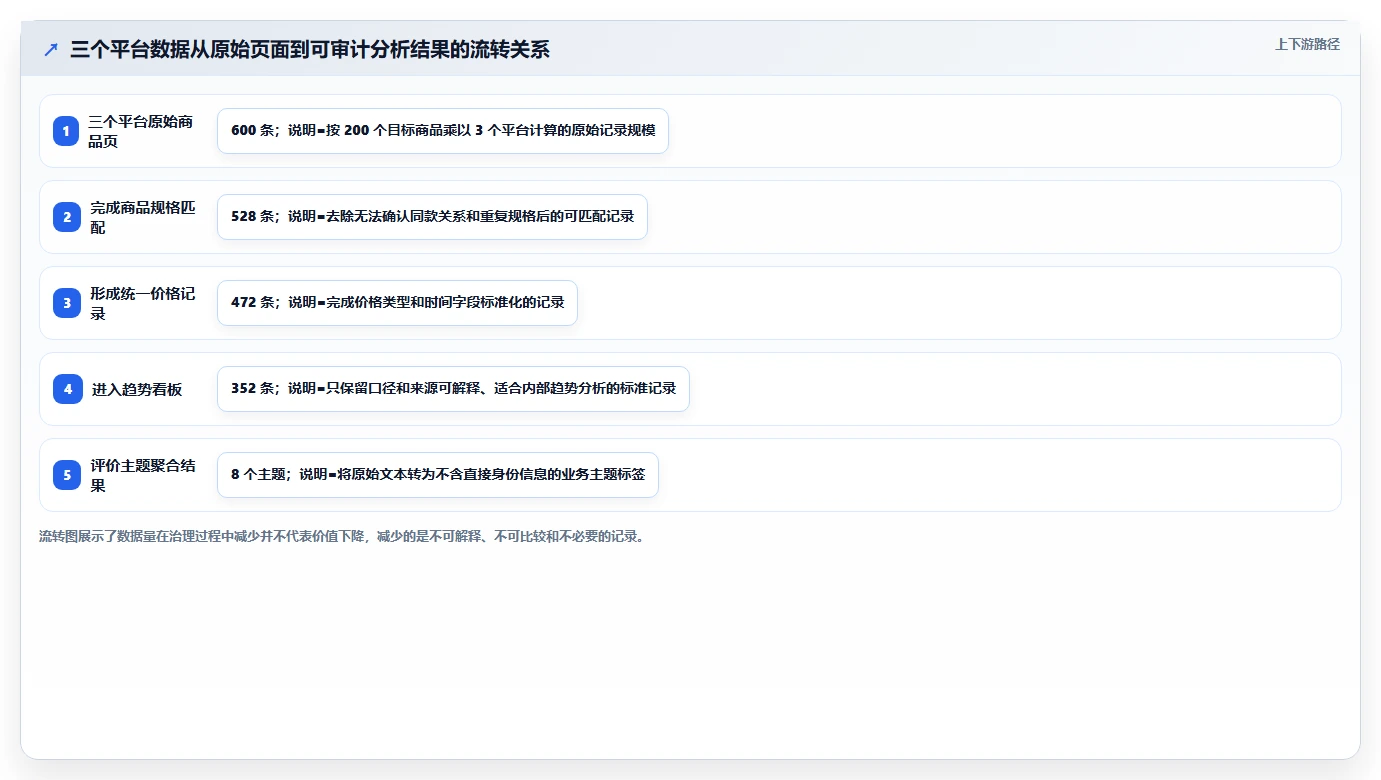Image resolution: width=1381 pixels, height=780 pixels.
Task: Click the arrow icon beside the title
Action: (51, 49)
